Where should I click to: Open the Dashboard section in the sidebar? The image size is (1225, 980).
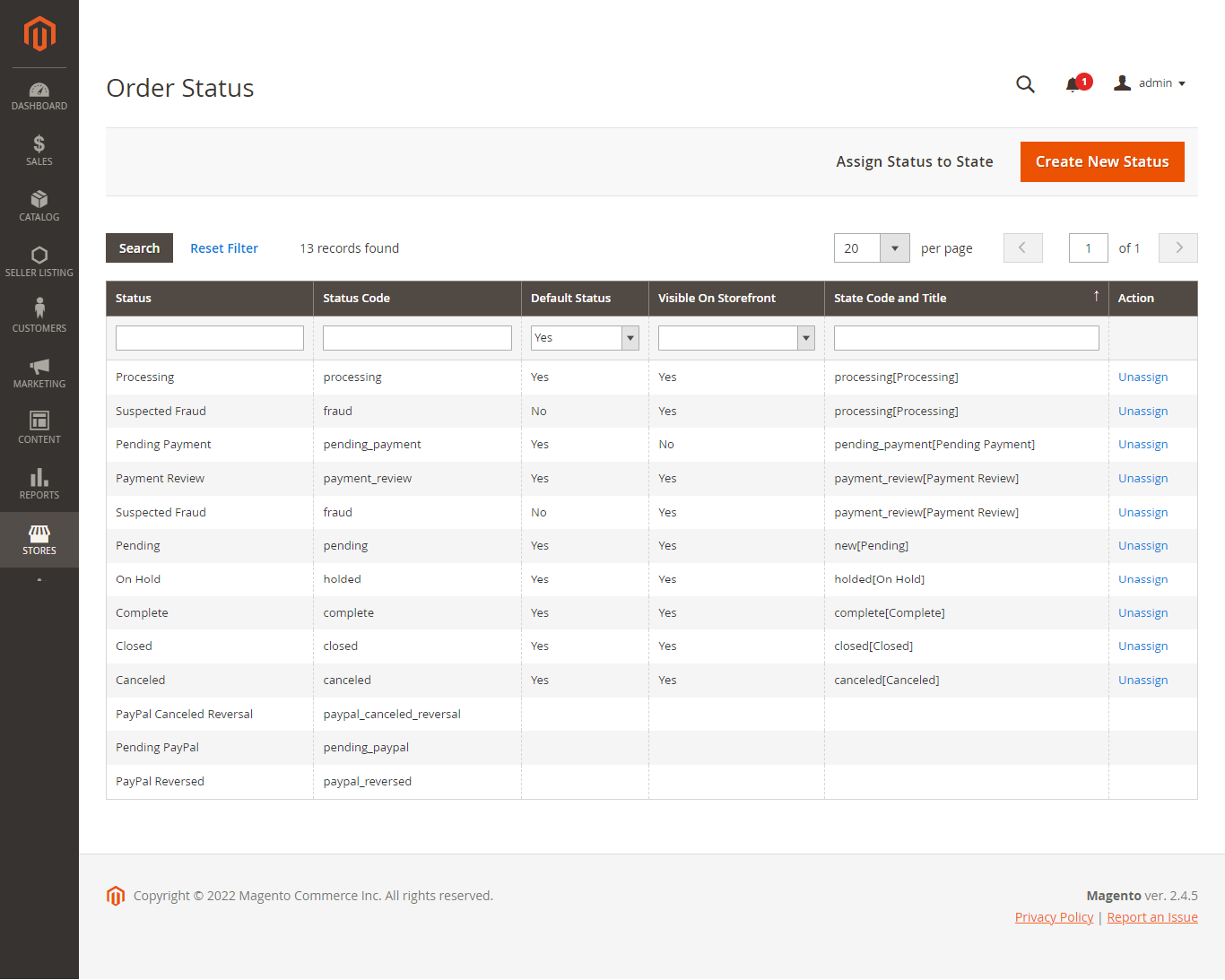click(x=39, y=94)
